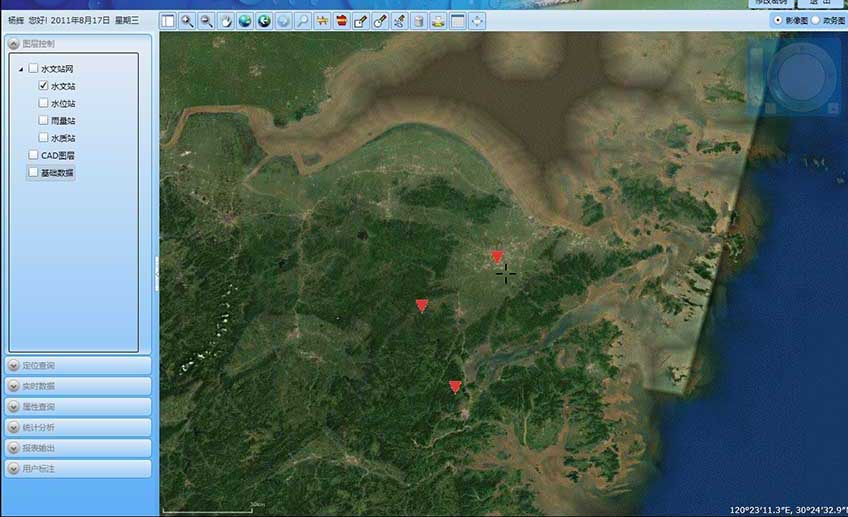Click the printer icon in toolbar
848x517 pixels.
pyautogui.click(x=438, y=21)
